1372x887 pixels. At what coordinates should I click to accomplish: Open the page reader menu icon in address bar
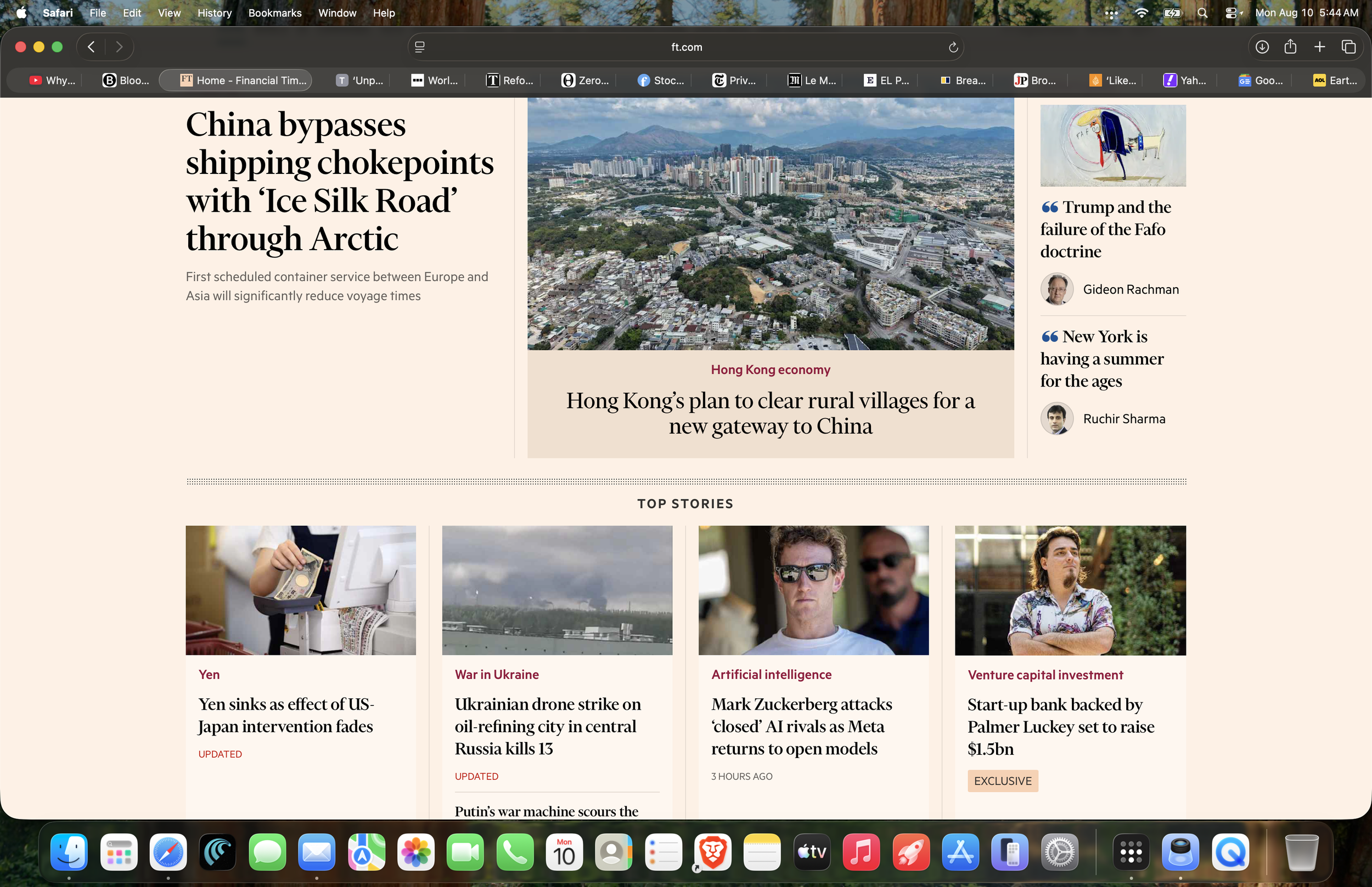pyautogui.click(x=420, y=47)
